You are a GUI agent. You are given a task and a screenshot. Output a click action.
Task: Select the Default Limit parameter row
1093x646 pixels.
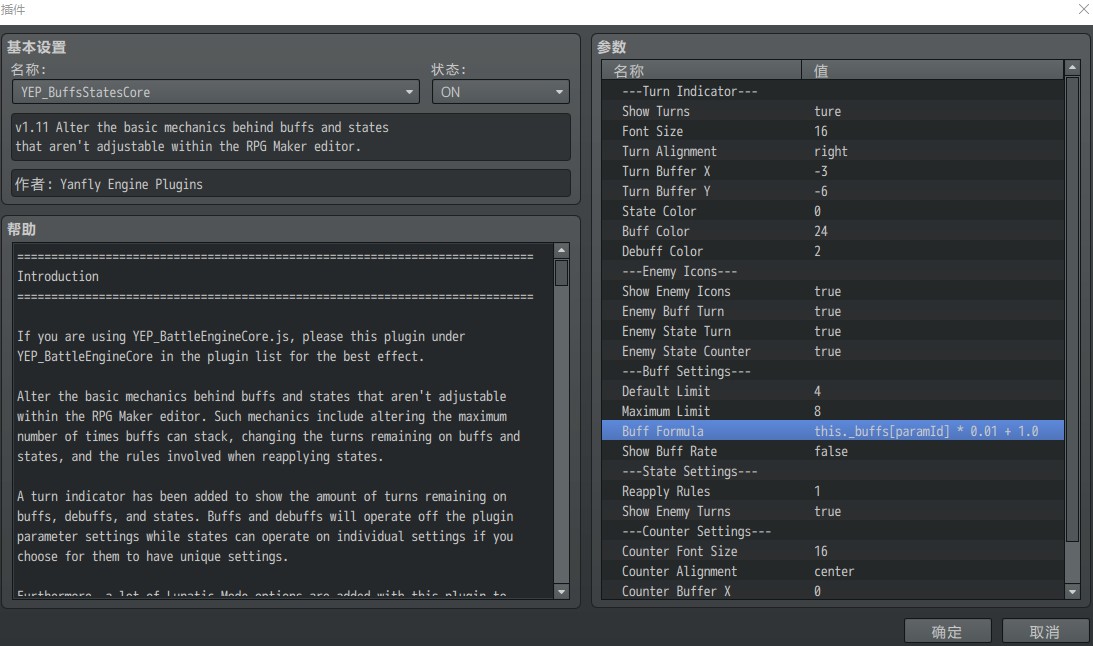click(x=833, y=392)
